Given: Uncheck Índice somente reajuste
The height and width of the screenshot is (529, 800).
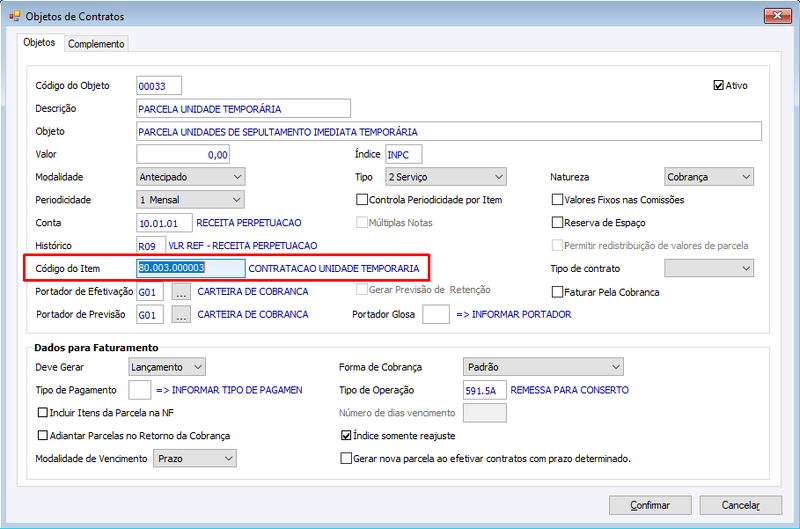Looking at the screenshot, I should (346, 435).
